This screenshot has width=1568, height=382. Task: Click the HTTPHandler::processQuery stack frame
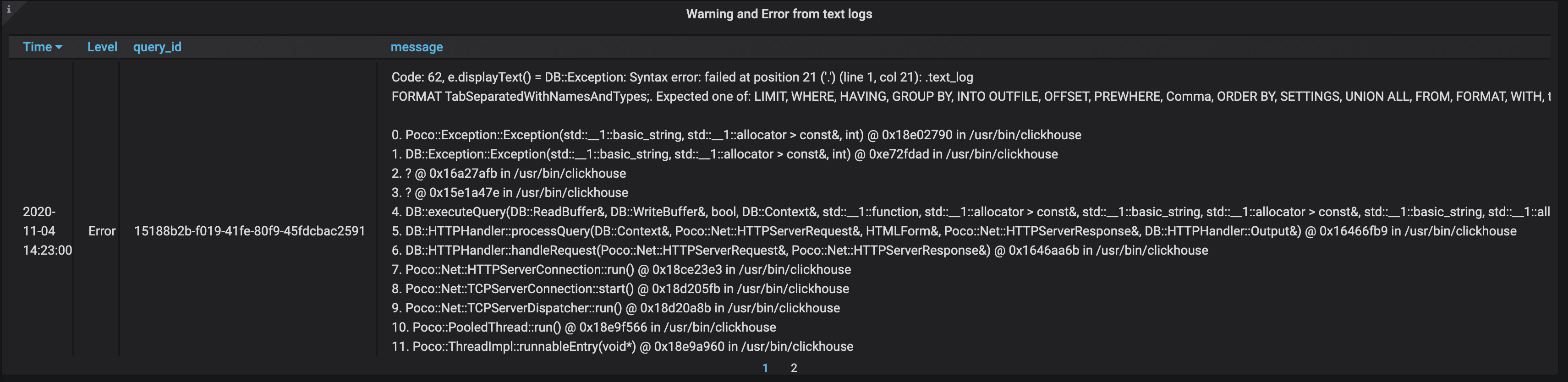click(953, 230)
